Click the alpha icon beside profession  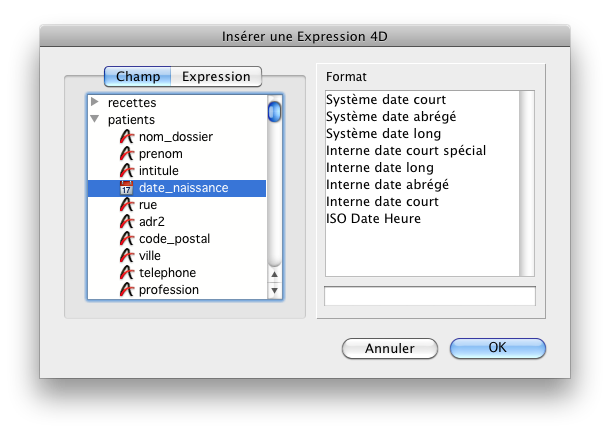[x=126, y=290]
